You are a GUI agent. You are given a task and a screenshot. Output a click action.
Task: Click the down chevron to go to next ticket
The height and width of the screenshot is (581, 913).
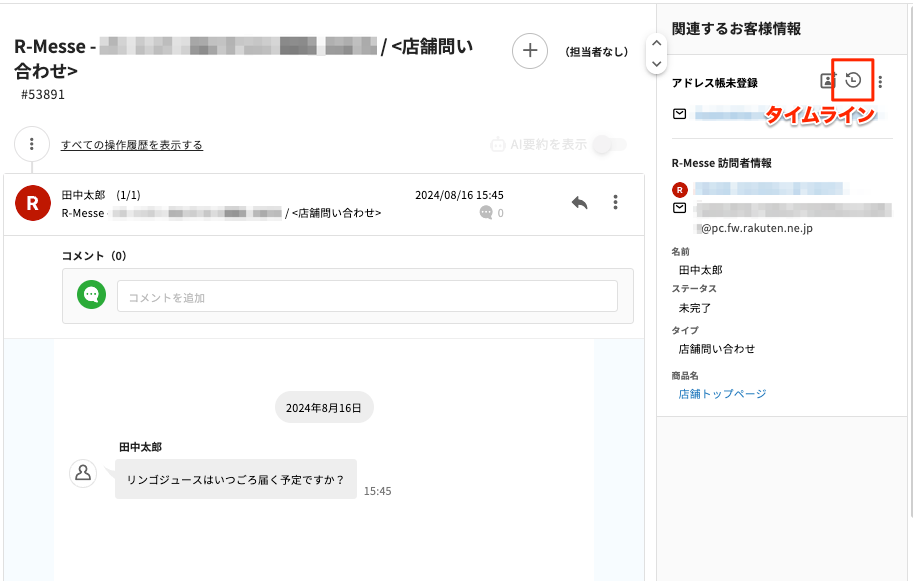click(656, 63)
